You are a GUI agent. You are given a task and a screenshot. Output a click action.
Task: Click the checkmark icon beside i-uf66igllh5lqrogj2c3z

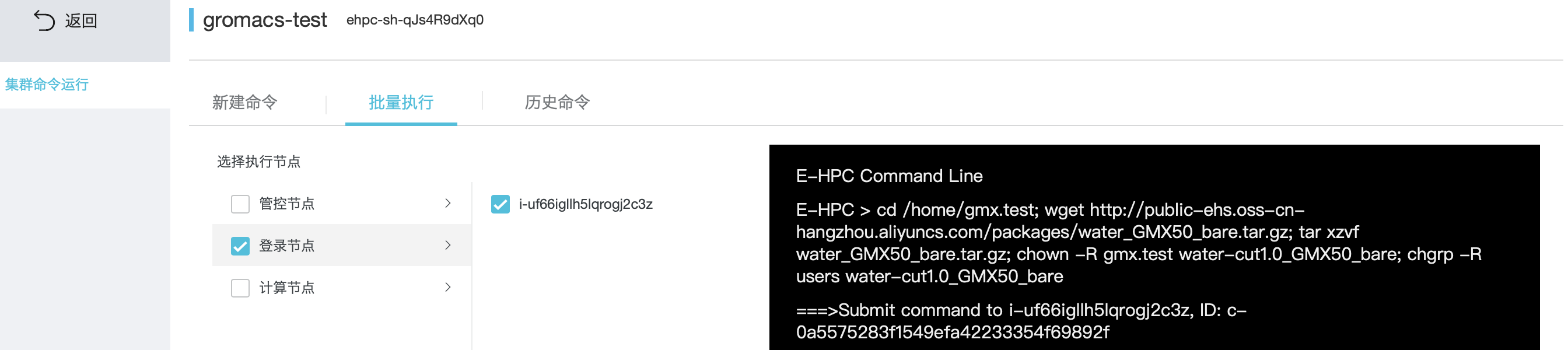pos(501,205)
